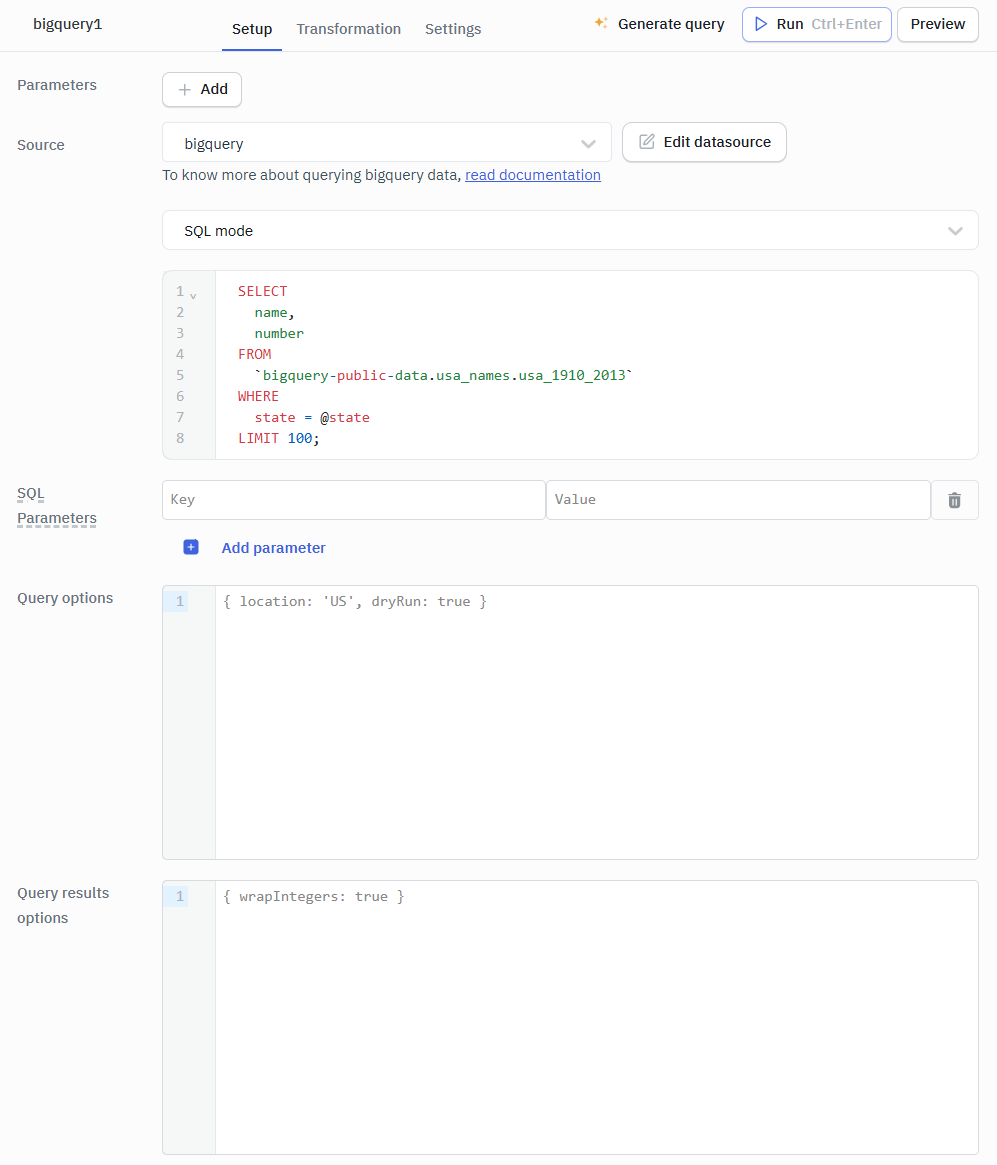Go to the Settings tab
The height and width of the screenshot is (1165, 997).
coord(452,29)
